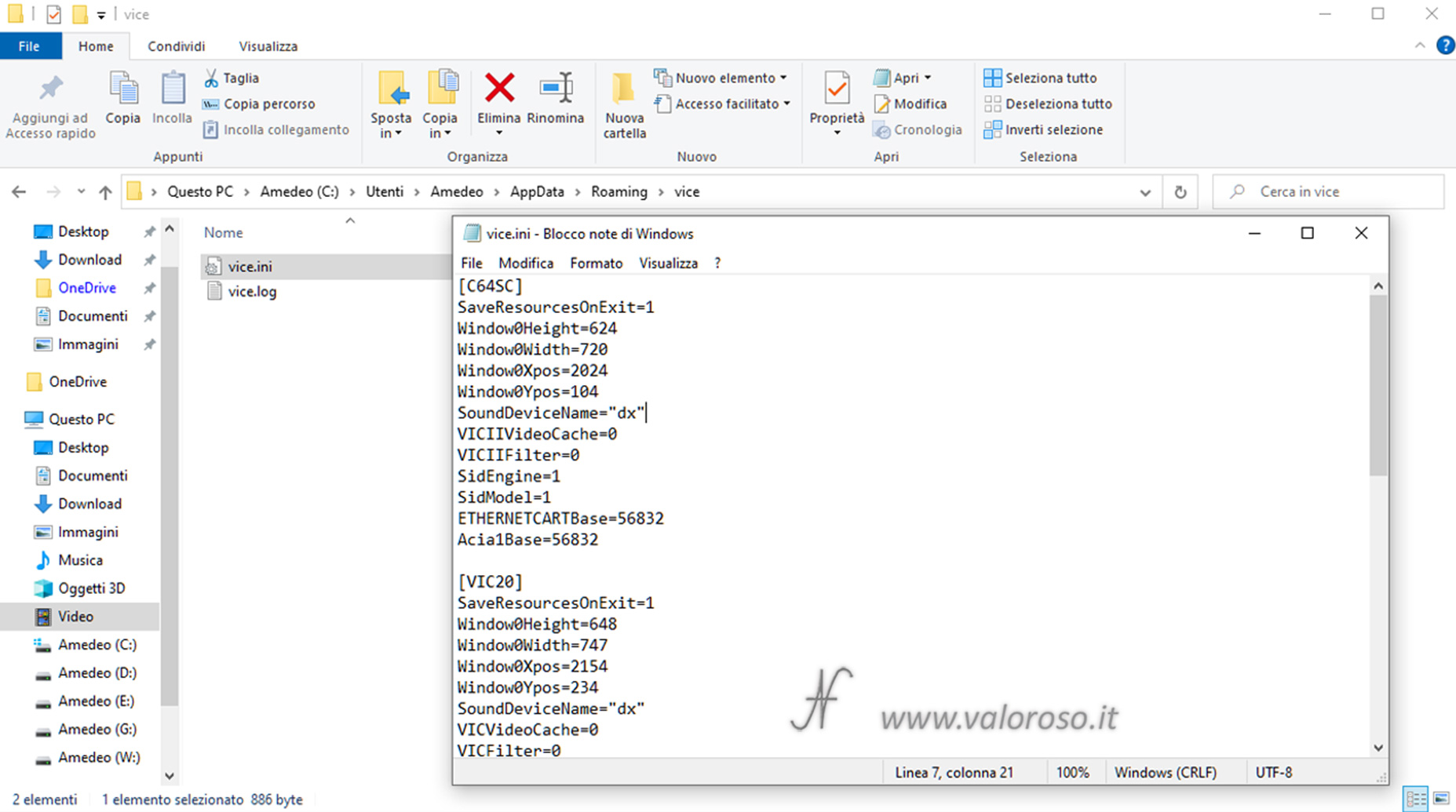
Task: Switch to details view in status bar
Action: click(1416, 799)
